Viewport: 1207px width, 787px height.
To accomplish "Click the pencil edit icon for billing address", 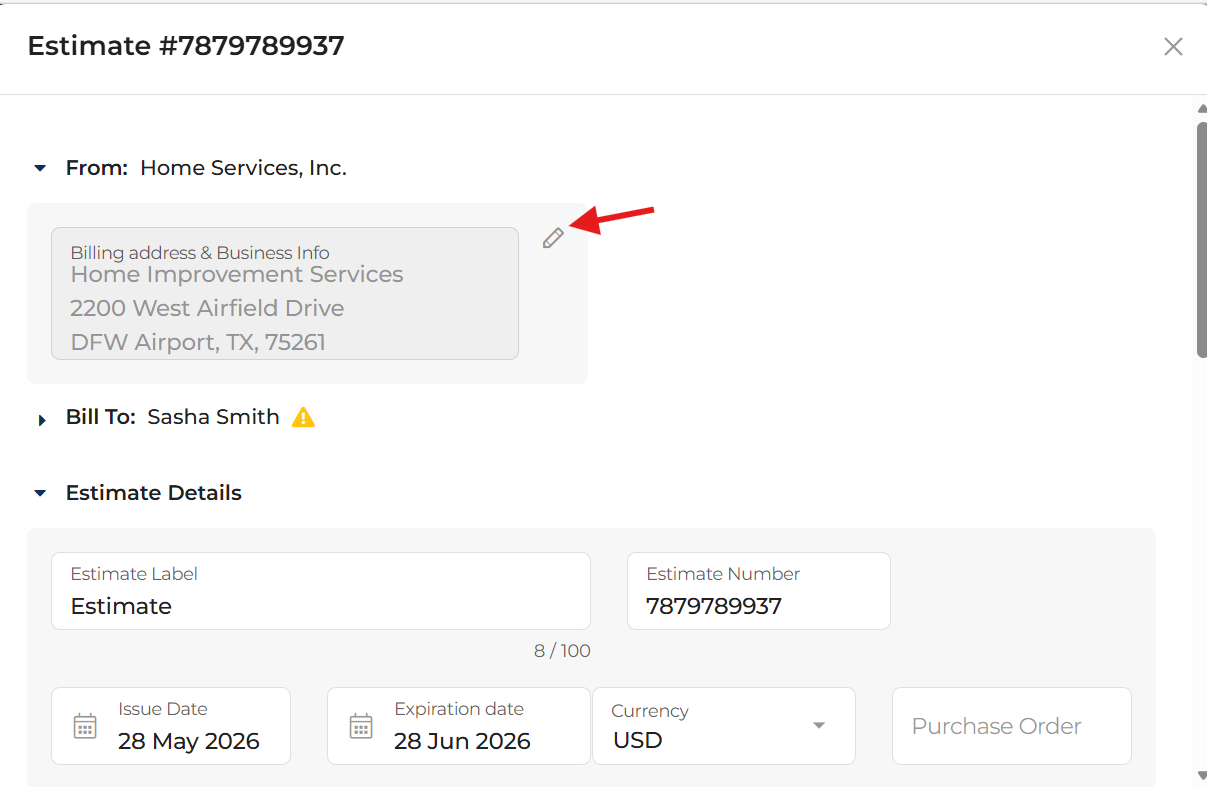I will coord(553,238).
